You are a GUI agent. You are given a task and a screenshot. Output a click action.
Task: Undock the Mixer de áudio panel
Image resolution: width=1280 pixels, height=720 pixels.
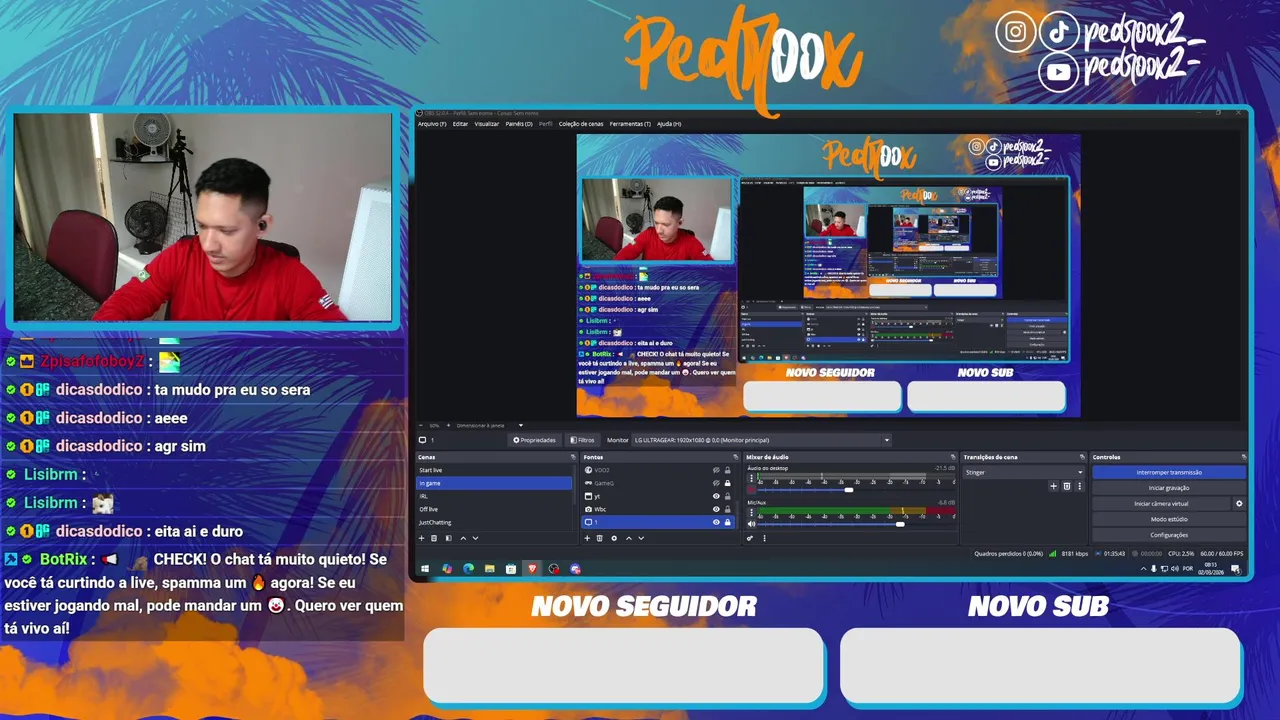click(953, 457)
